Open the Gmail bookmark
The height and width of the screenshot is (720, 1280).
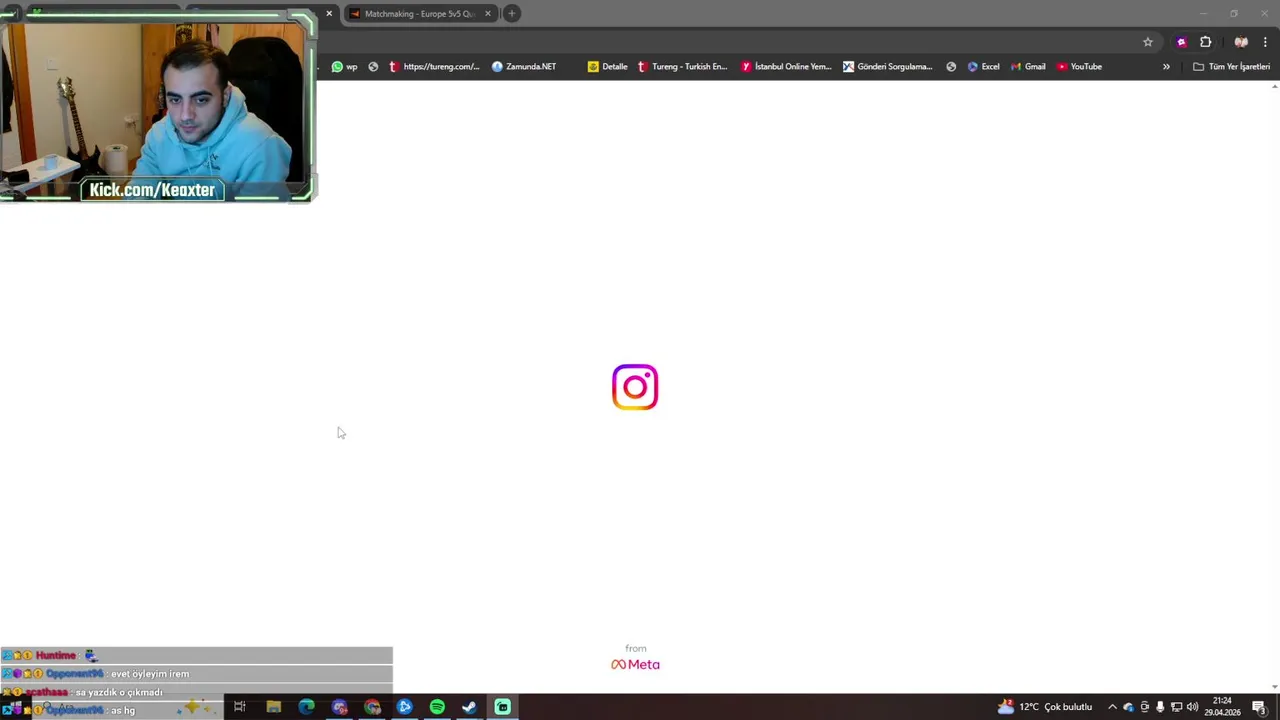tap(1028, 67)
